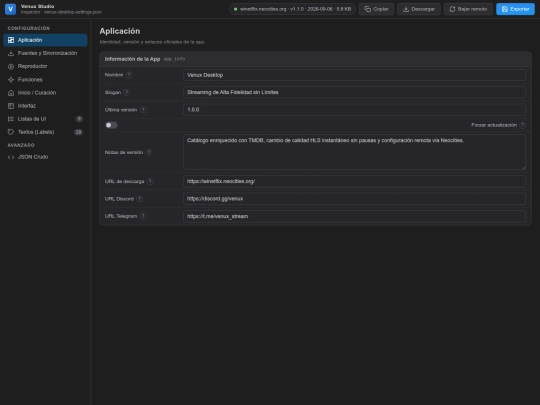Click the textarea resize handle

pos(523,167)
